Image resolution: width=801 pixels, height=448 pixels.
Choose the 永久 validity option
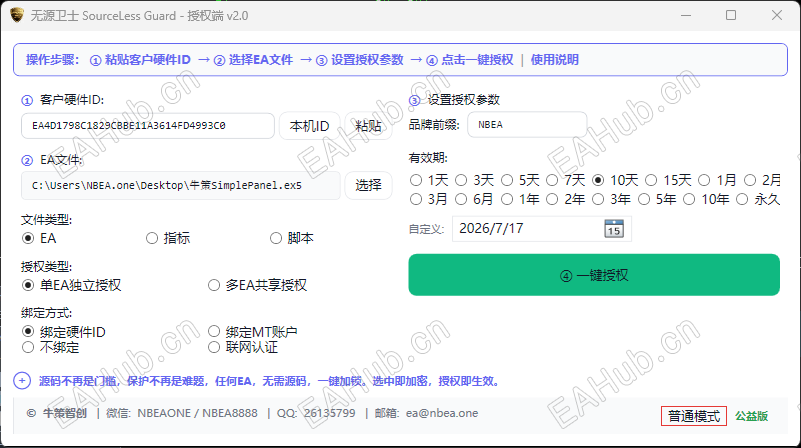pyautogui.click(x=742, y=199)
